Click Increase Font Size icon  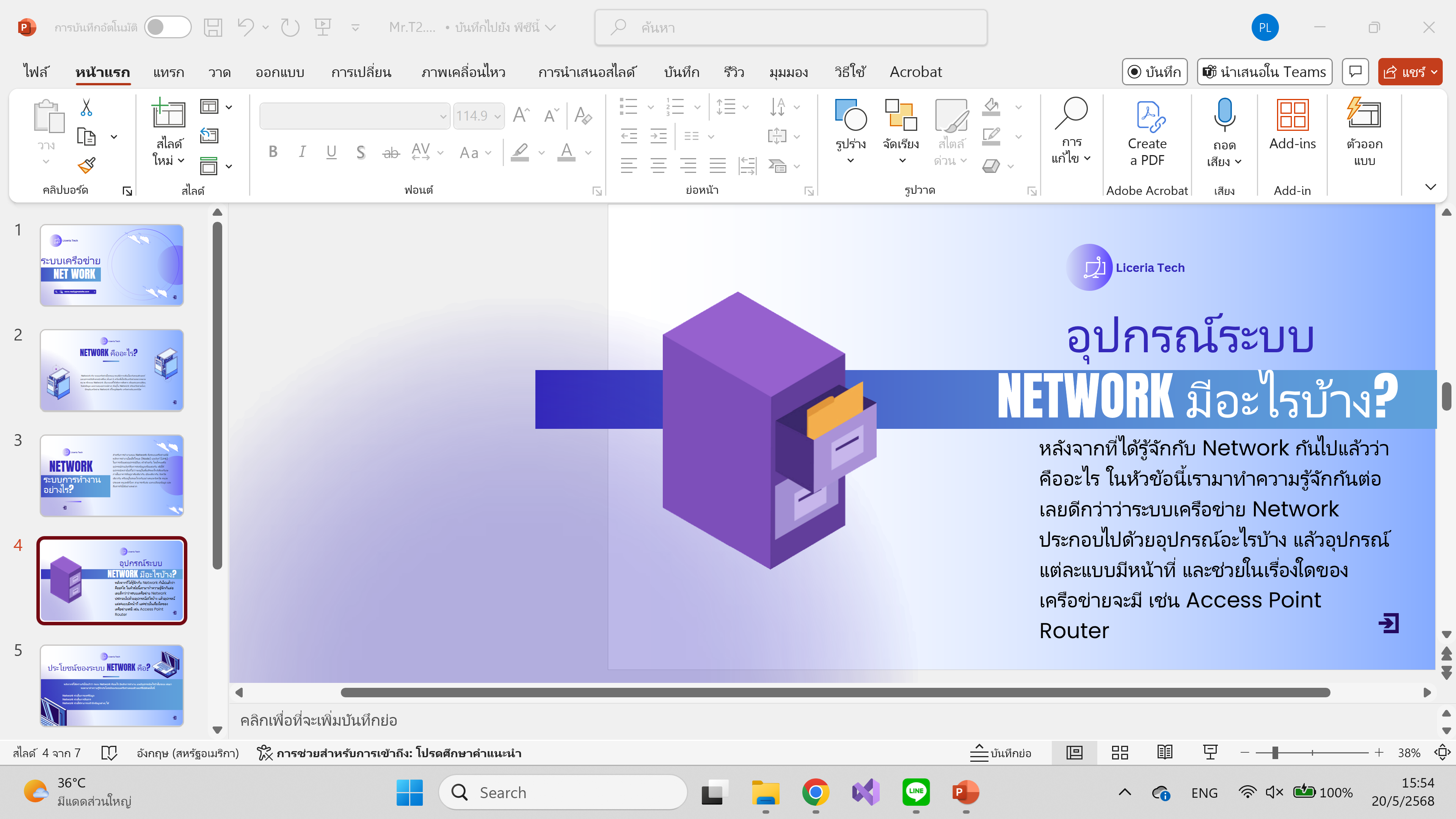(x=521, y=115)
